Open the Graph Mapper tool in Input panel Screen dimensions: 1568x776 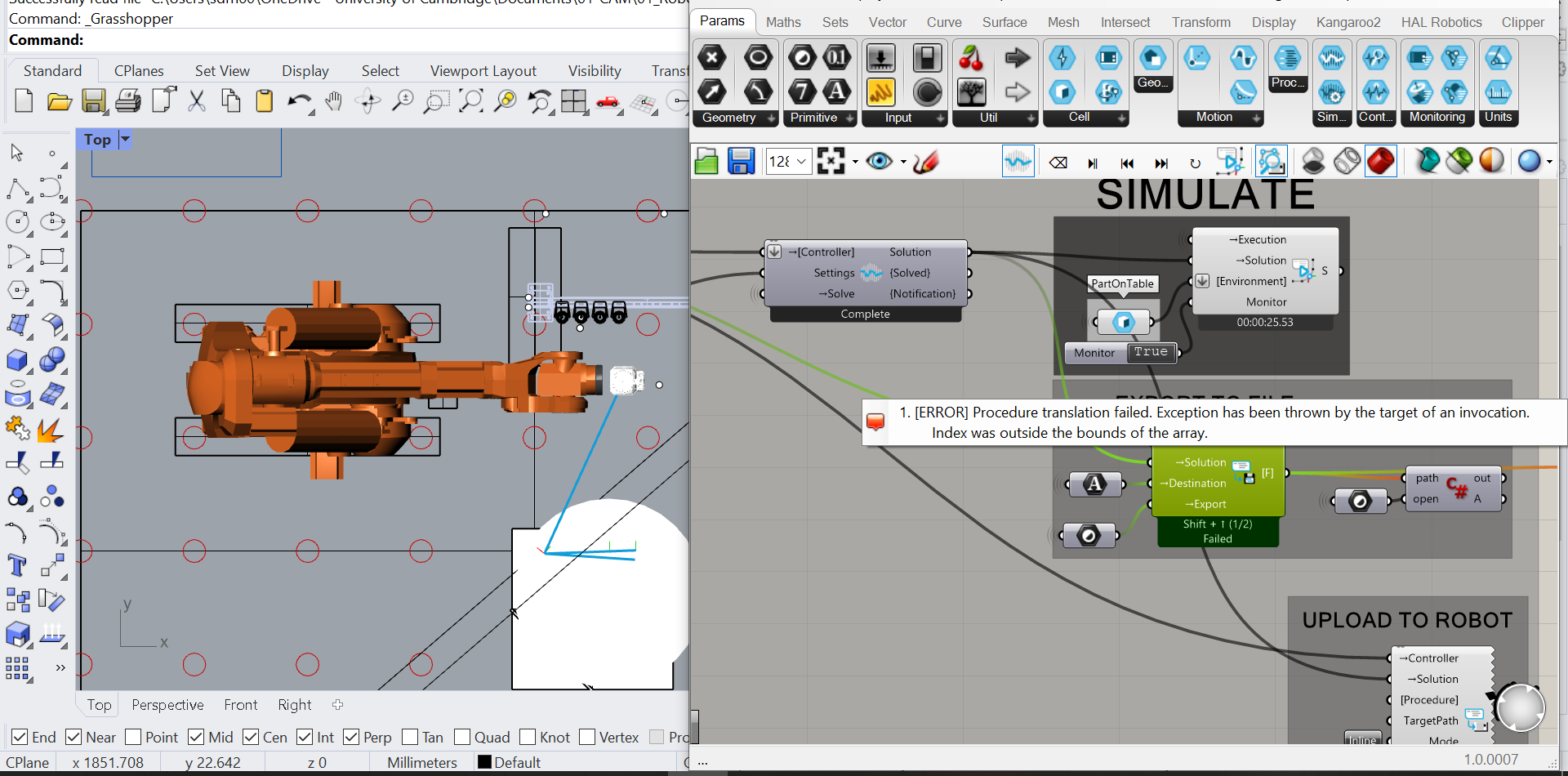882,92
